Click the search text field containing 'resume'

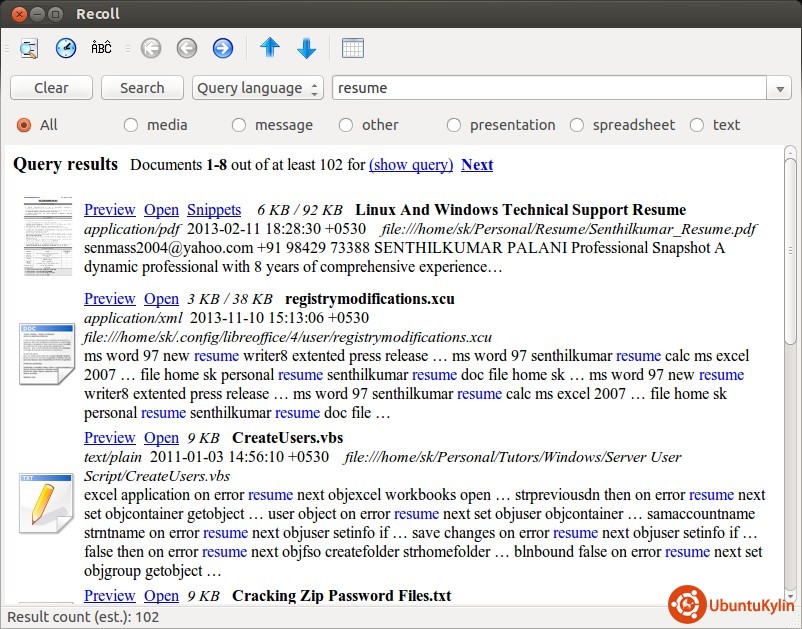coord(550,88)
